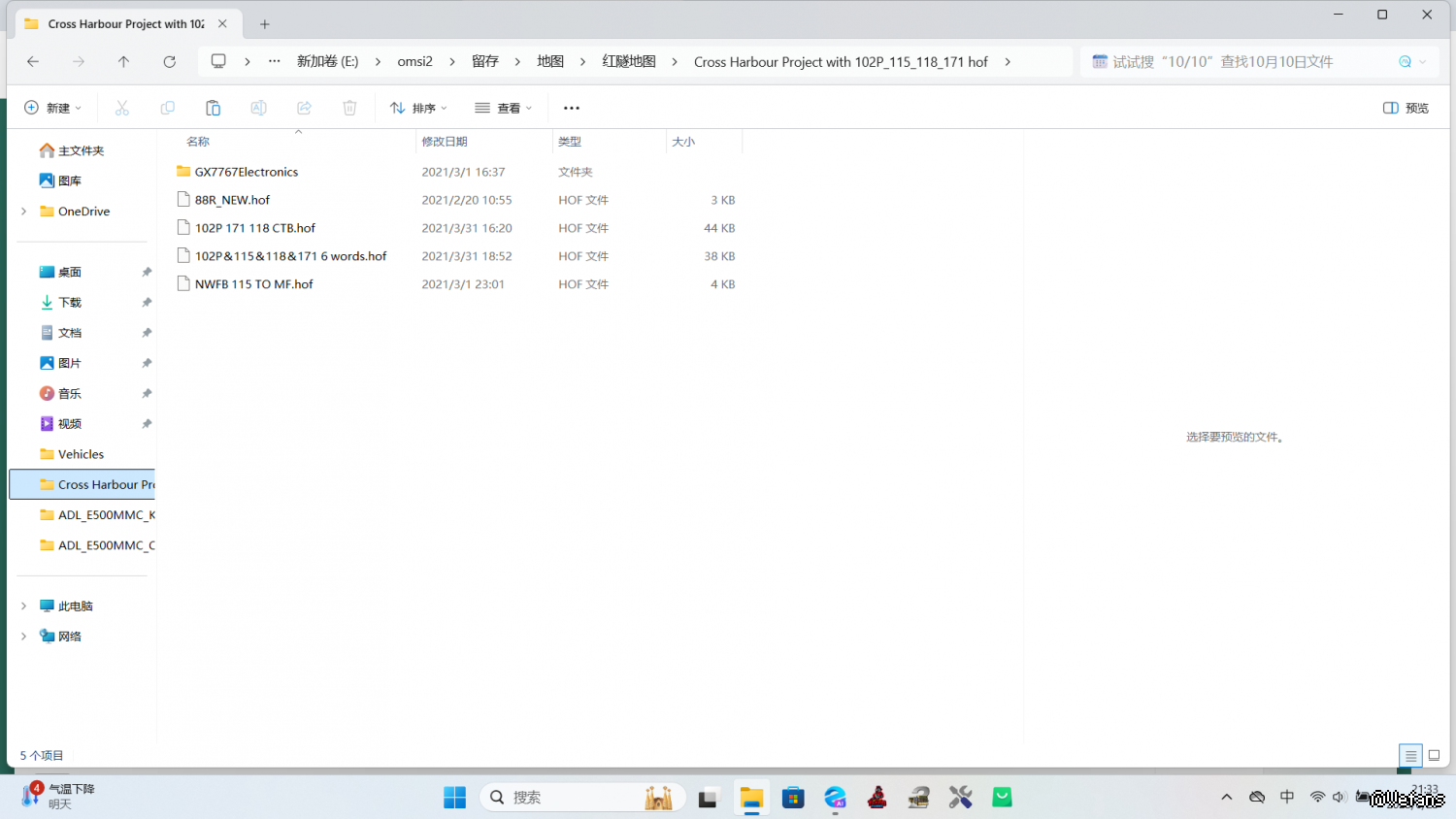The image size is (1456, 819).
Task: Toggle the preview pane button
Action: pyautogui.click(x=1406, y=108)
